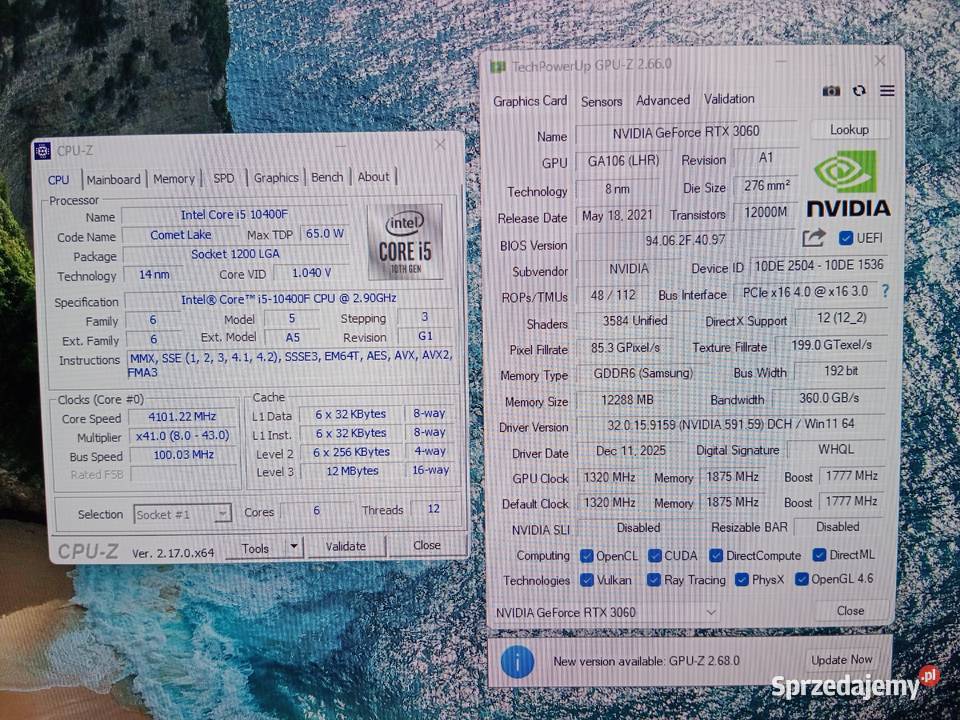The height and width of the screenshot is (720, 960).
Task: Expand the Tools dropdown arrow
Action: point(291,548)
